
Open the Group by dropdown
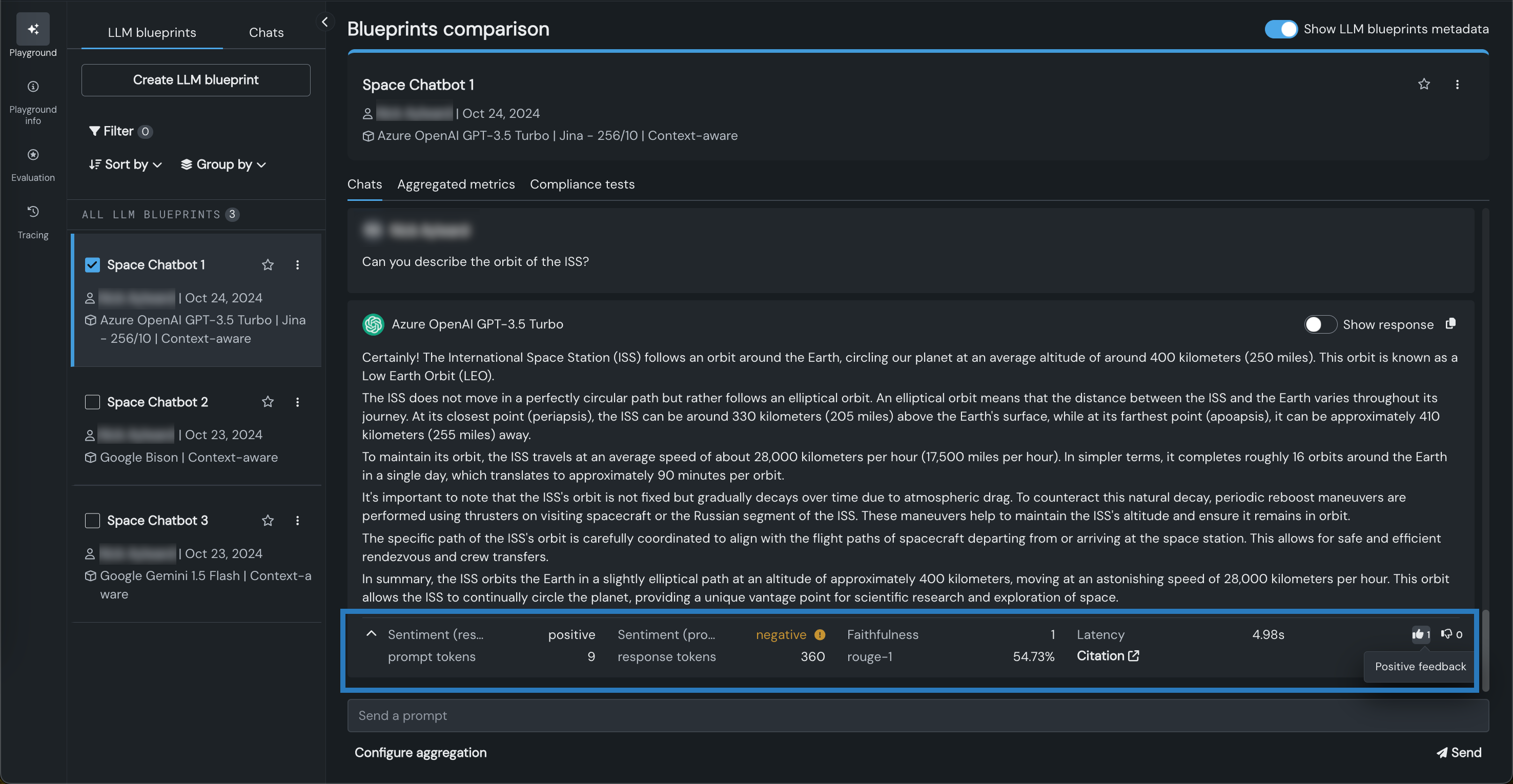(223, 165)
